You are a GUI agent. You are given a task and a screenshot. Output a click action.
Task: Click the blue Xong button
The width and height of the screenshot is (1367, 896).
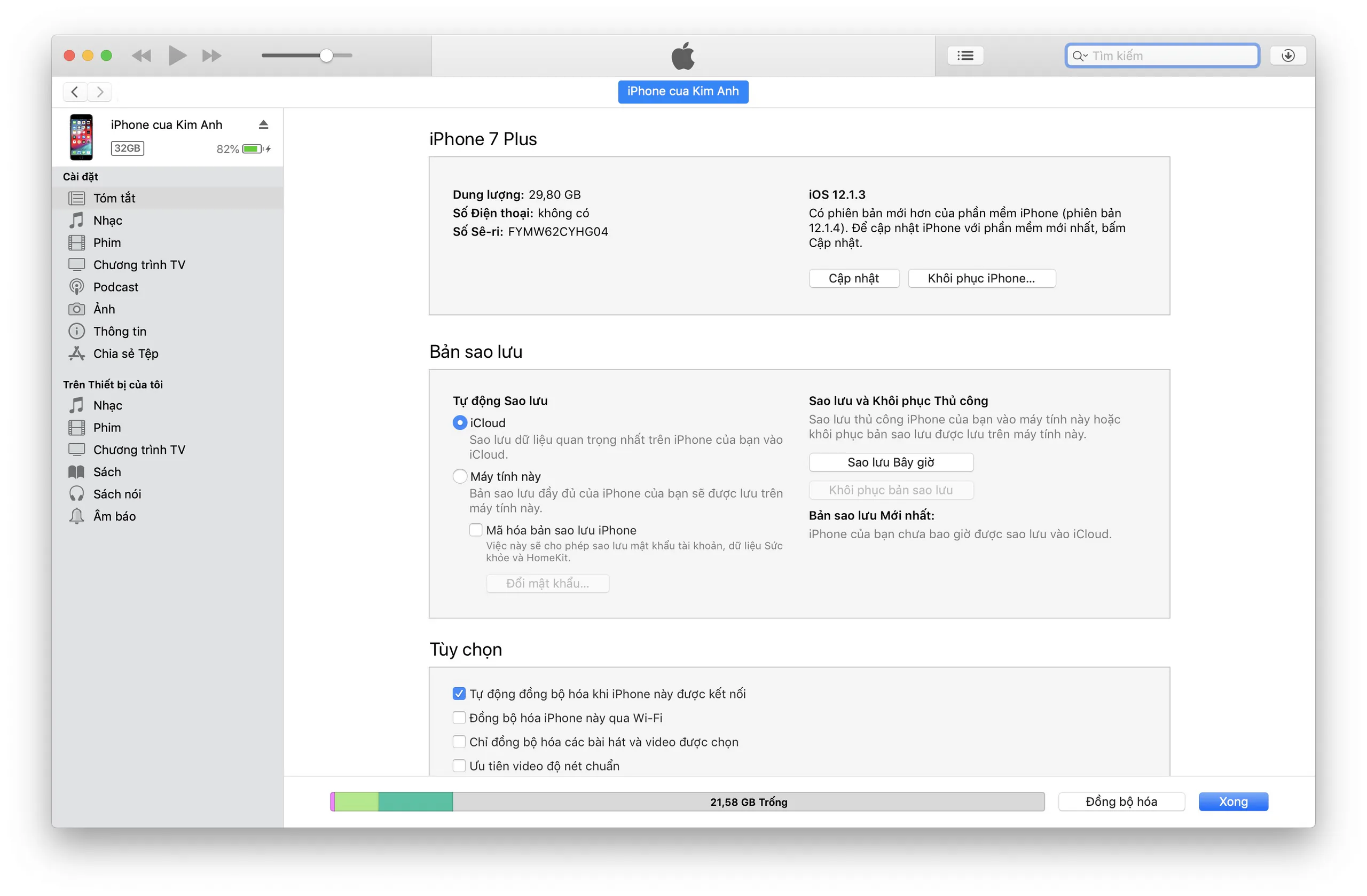(1233, 802)
